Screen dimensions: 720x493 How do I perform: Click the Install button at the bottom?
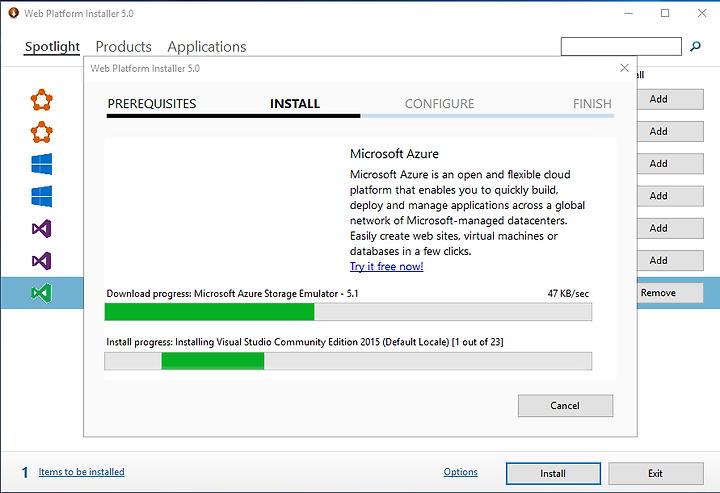tap(553, 473)
